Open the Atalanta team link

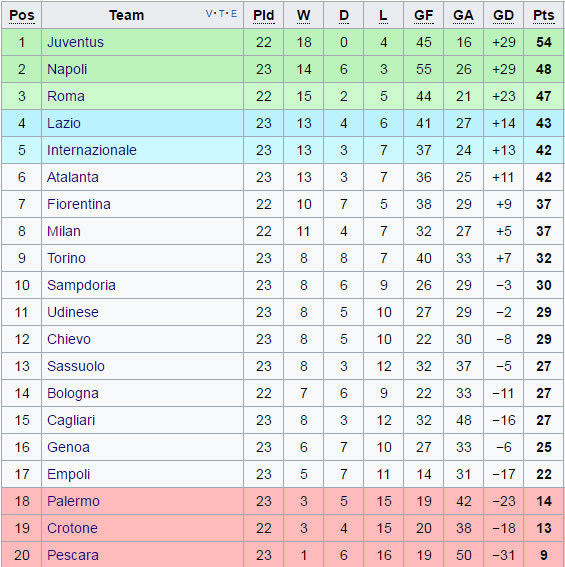pos(73,177)
